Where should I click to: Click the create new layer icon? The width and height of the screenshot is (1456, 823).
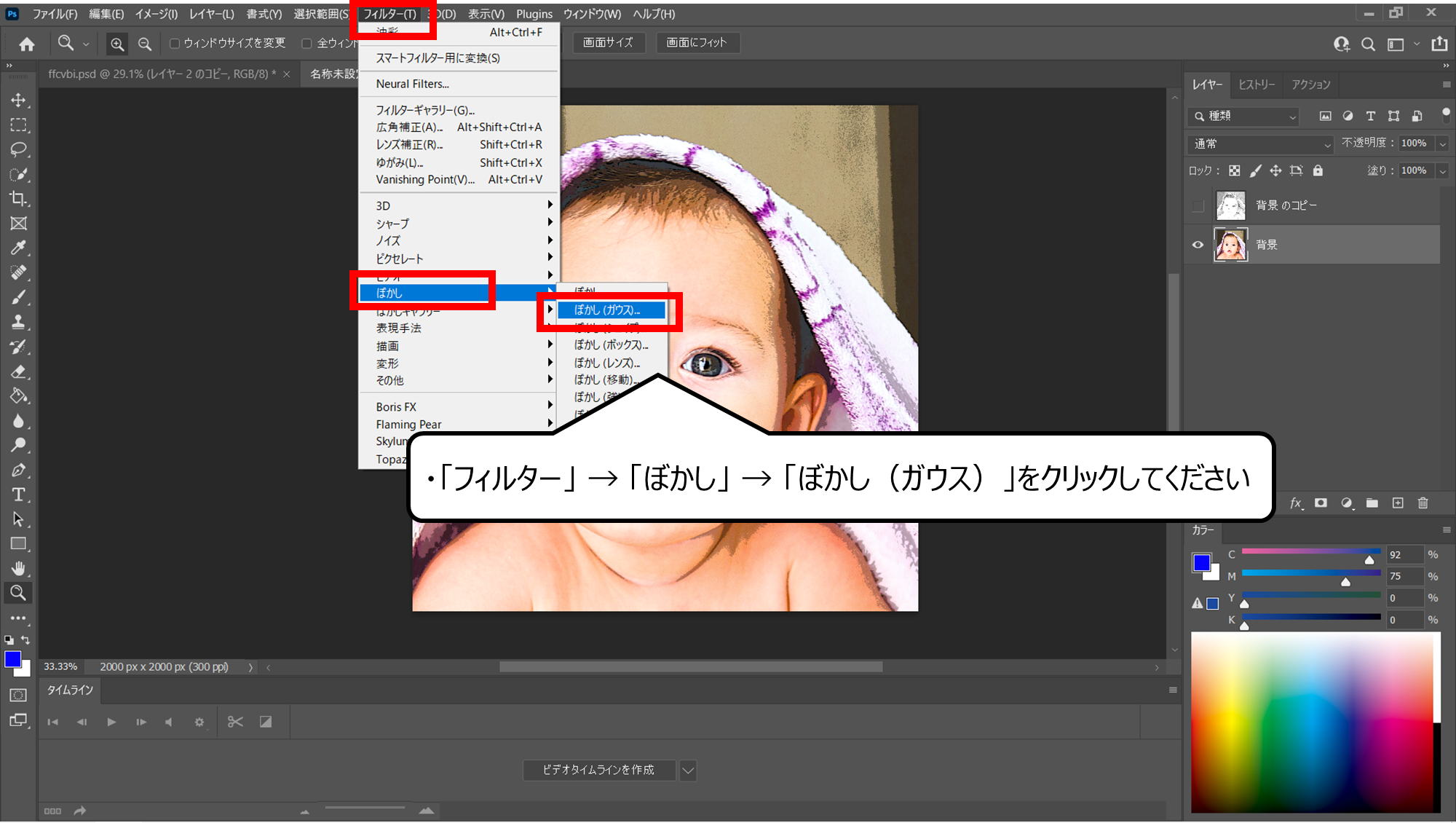[1398, 503]
